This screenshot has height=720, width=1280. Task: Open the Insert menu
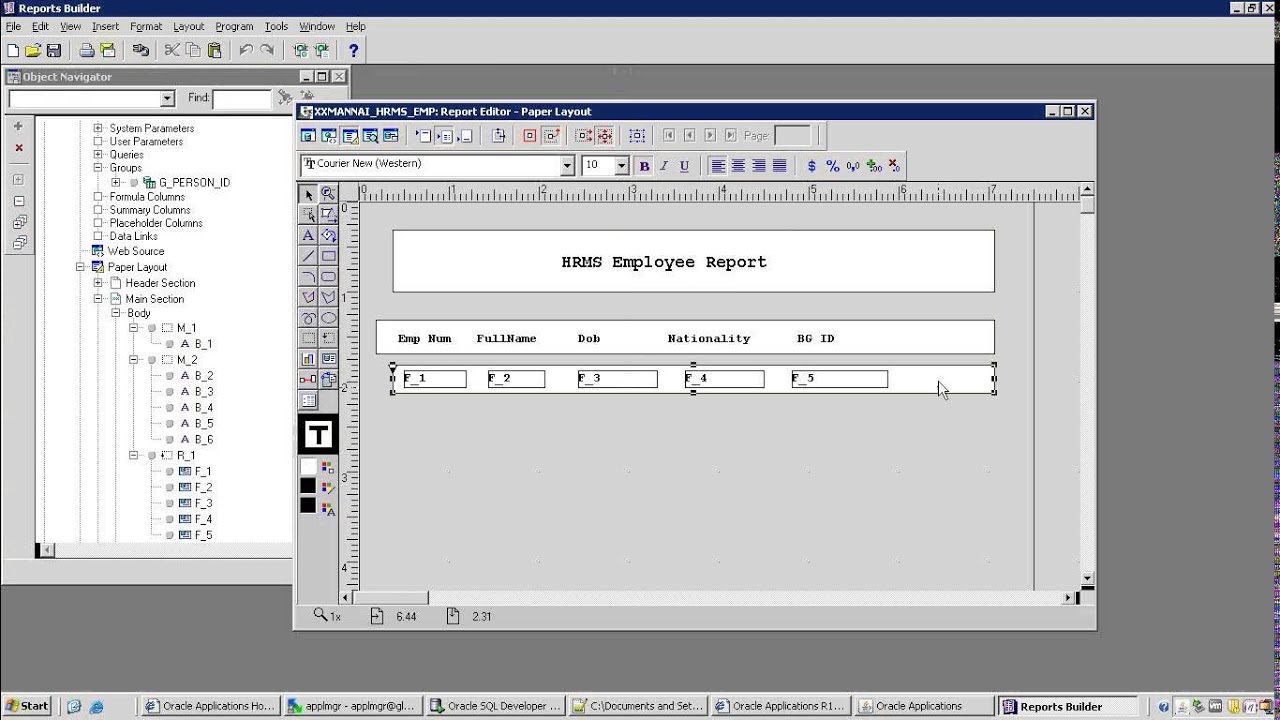click(105, 26)
